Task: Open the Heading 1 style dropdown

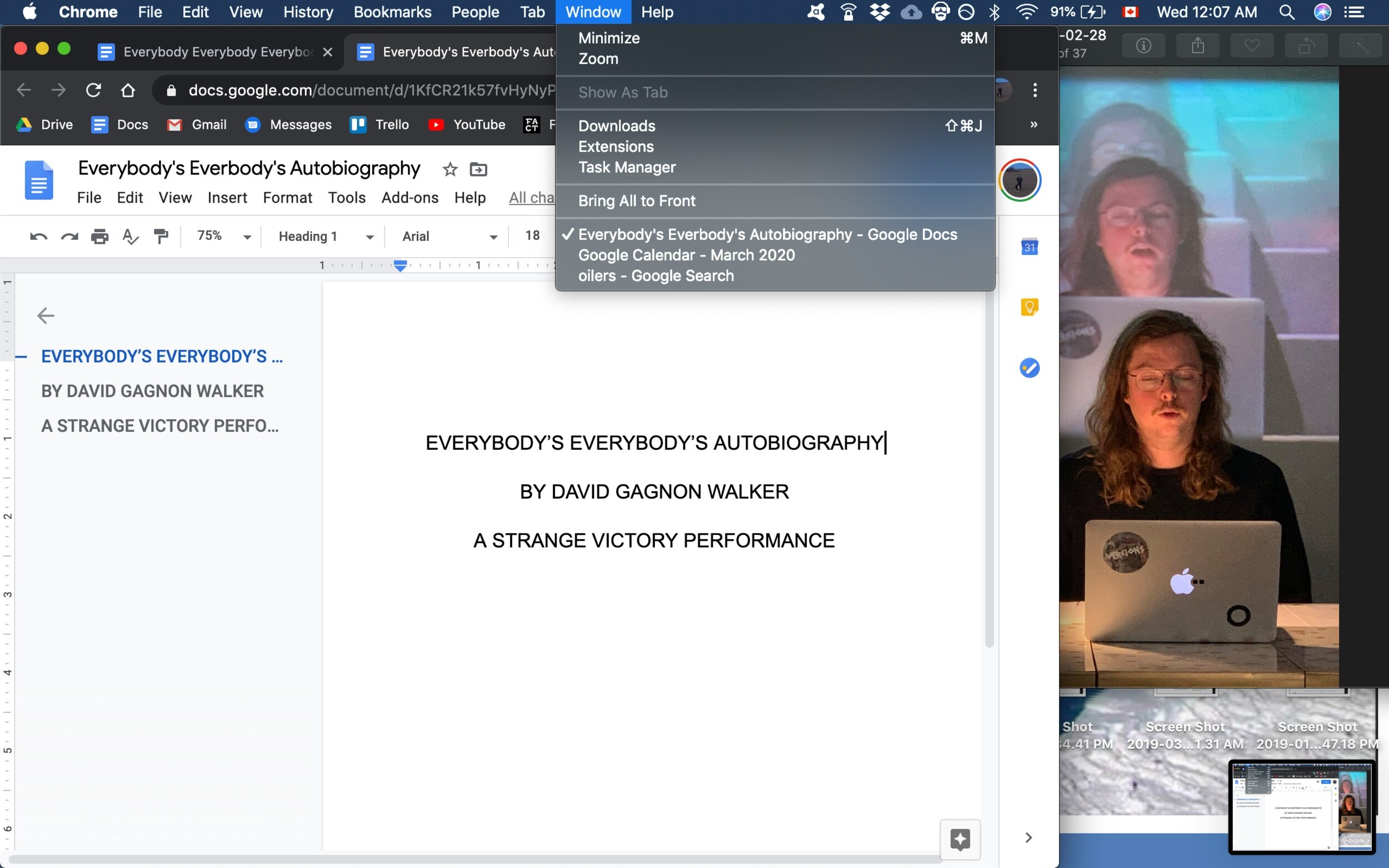Action: point(326,236)
